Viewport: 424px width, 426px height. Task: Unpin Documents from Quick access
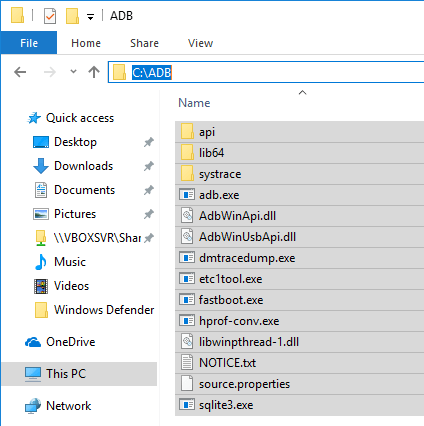tap(149, 190)
